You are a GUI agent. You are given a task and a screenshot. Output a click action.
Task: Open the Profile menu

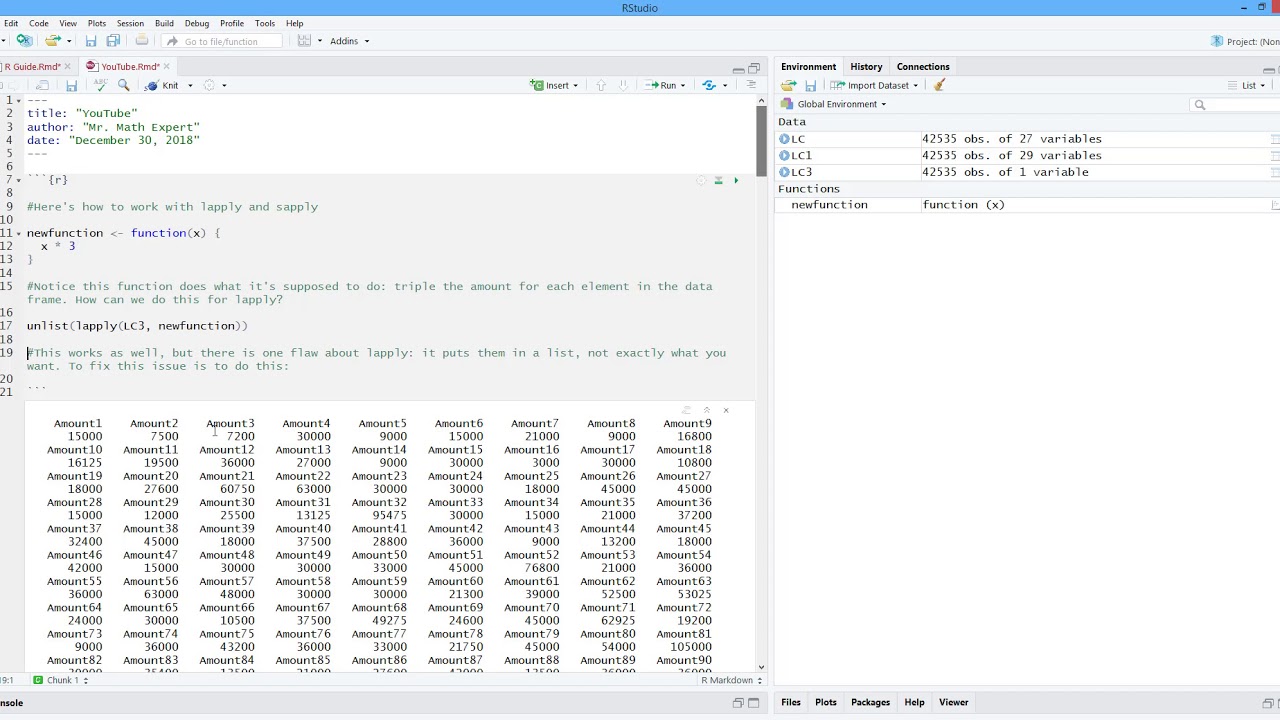pos(232,23)
